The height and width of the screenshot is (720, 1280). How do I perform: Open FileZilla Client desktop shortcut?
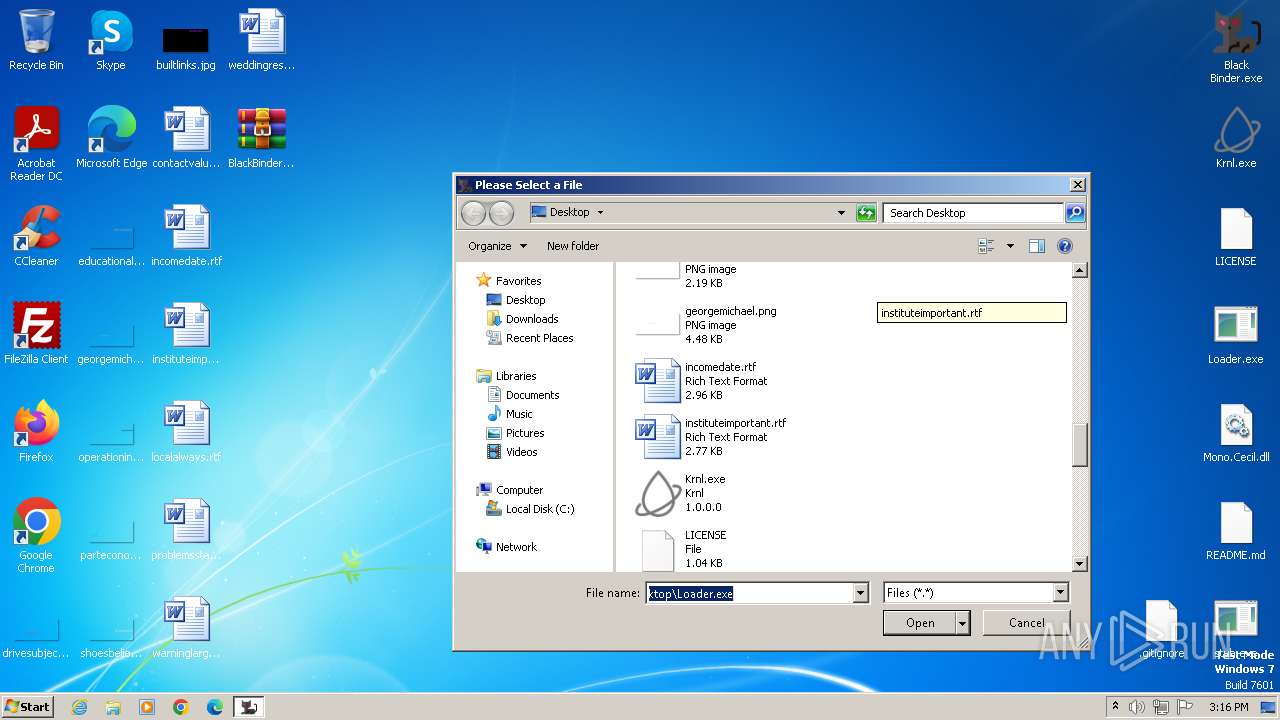point(36,334)
